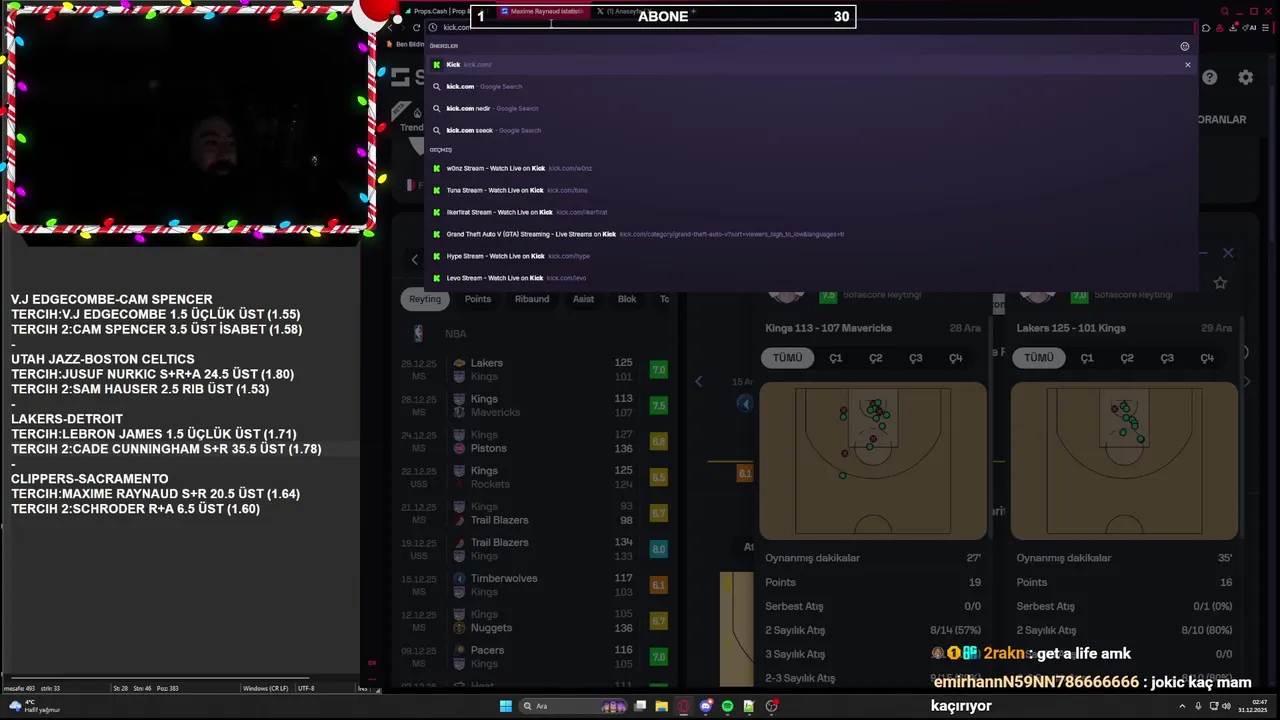This screenshot has width=1280, height=720.
Task: Open Task View from the taskbar
Action: tap(640, 706)
